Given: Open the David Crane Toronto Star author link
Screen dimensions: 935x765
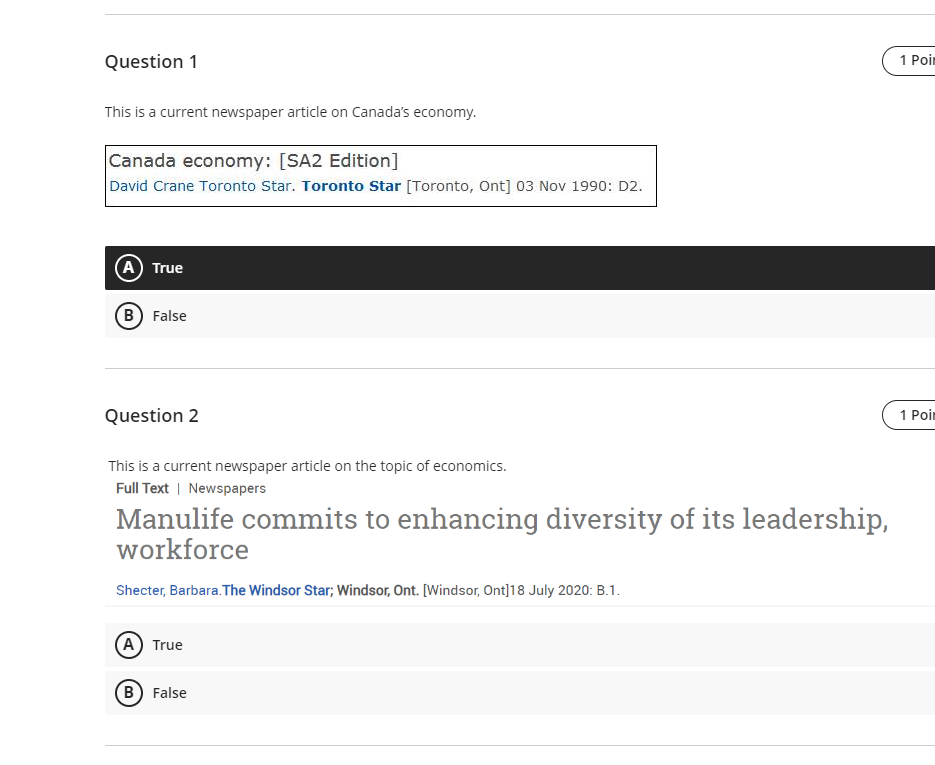Looking at the screenshot, I should point(200,186).
